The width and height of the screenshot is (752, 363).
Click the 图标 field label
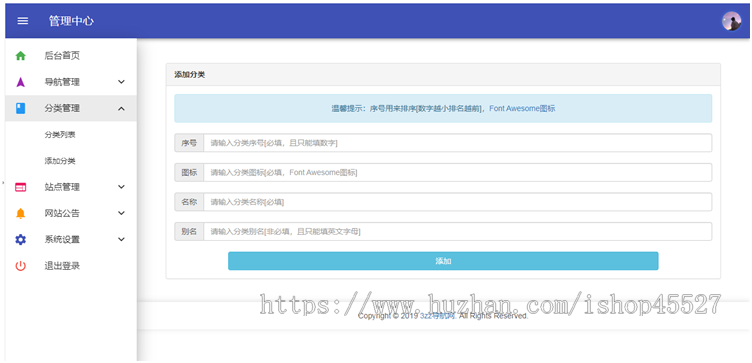pyautogui.click(x=189, y=173)
